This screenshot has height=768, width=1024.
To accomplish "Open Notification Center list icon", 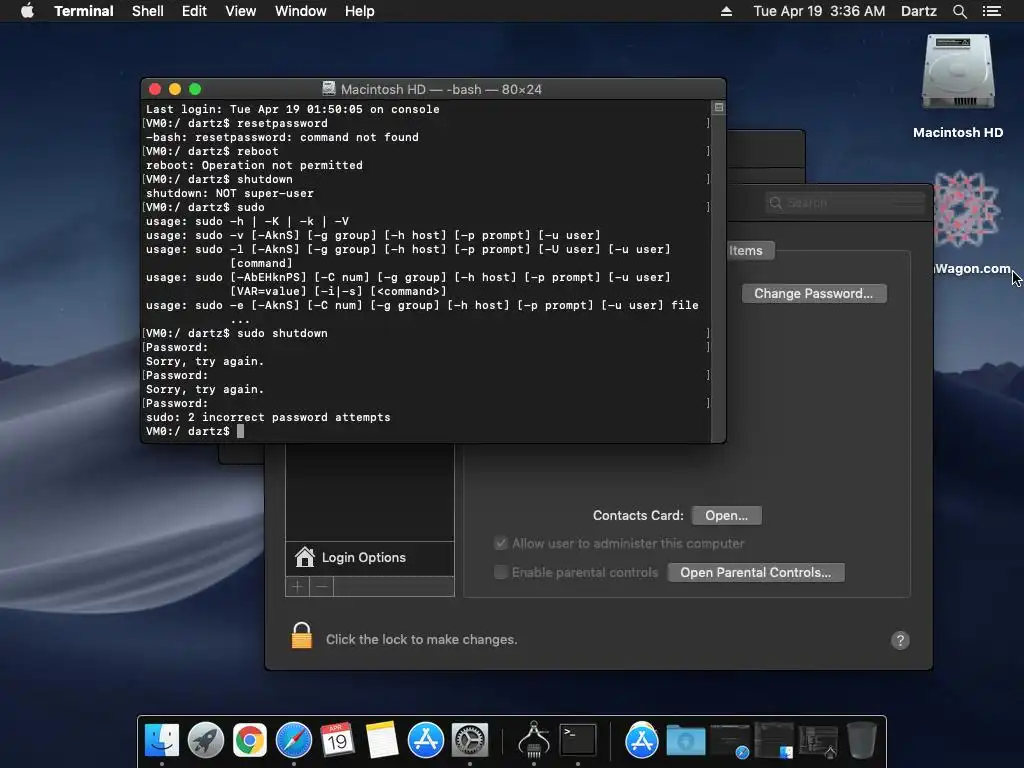I will click(x=992, y=11).
